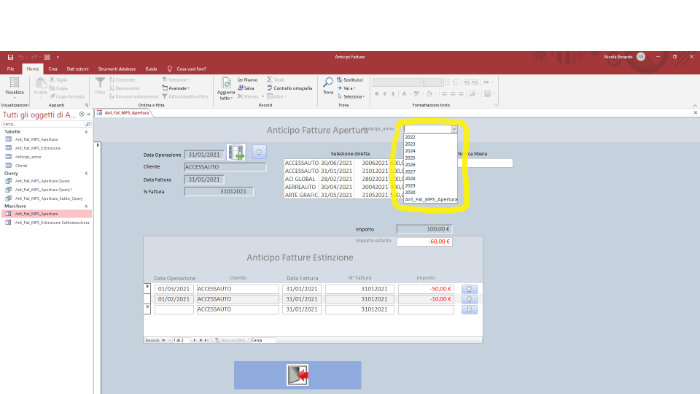Image resolution: width=700 pixels, height=394 pixels.
Task: Open the Crea ribbon tab
Action: (x=53, y=69)
